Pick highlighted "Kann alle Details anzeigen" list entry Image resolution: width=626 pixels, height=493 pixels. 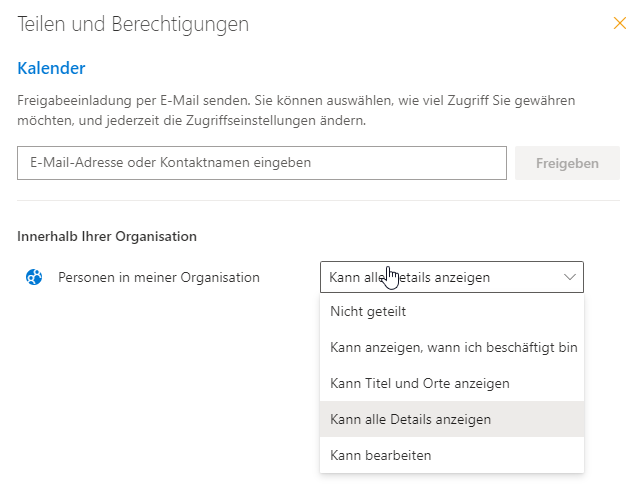pos(411,419)
